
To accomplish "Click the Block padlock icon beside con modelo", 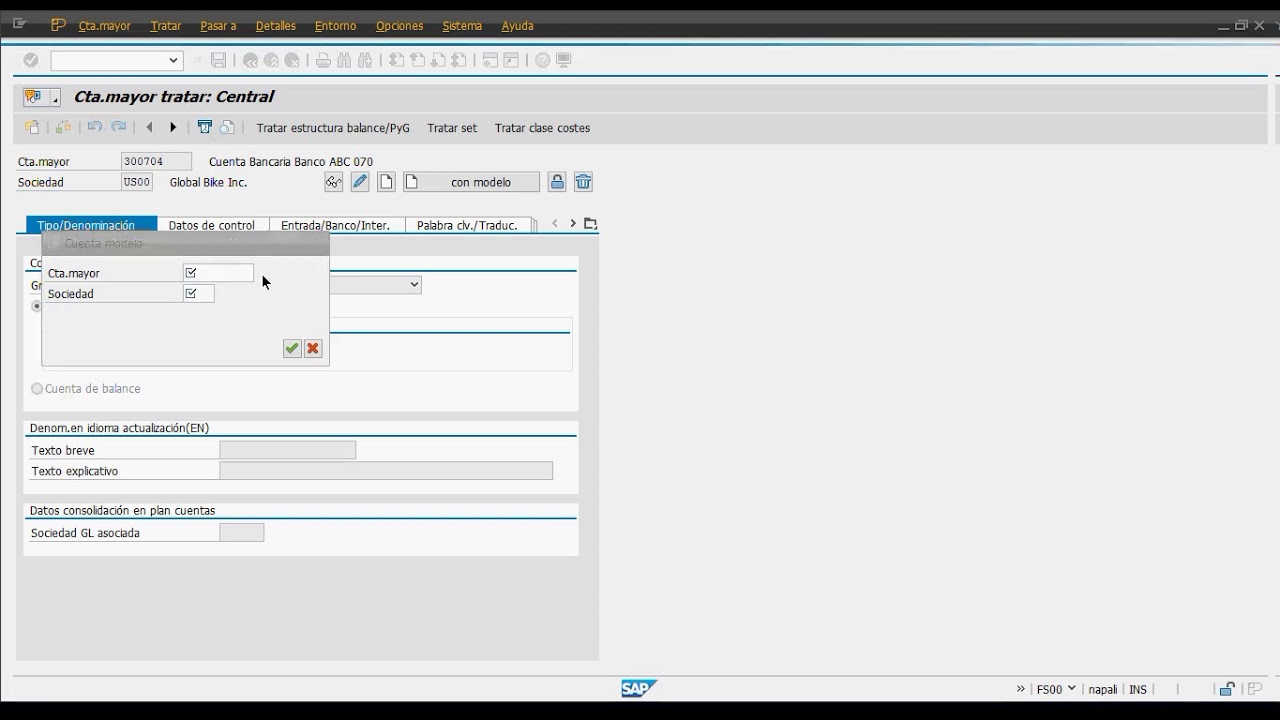I will pyautogui.click(x=557, y=182).
